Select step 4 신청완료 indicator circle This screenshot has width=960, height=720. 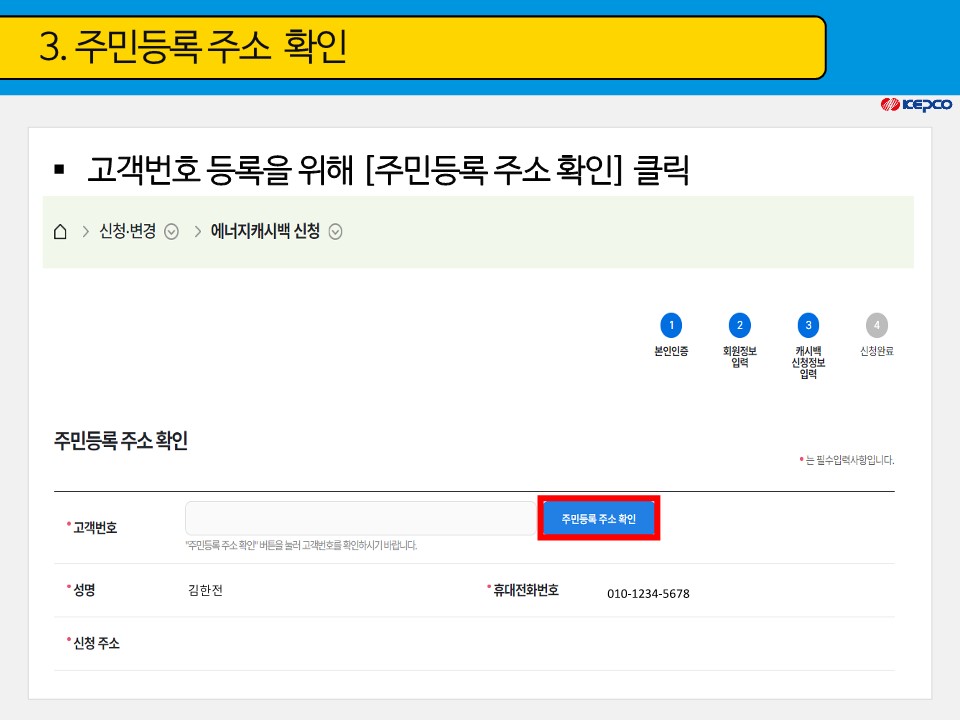tap(875, 324)
